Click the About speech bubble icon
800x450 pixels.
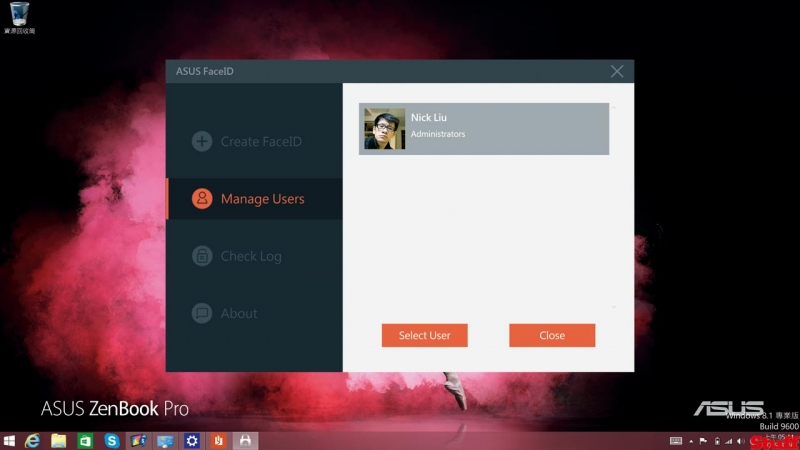[202, 313]
